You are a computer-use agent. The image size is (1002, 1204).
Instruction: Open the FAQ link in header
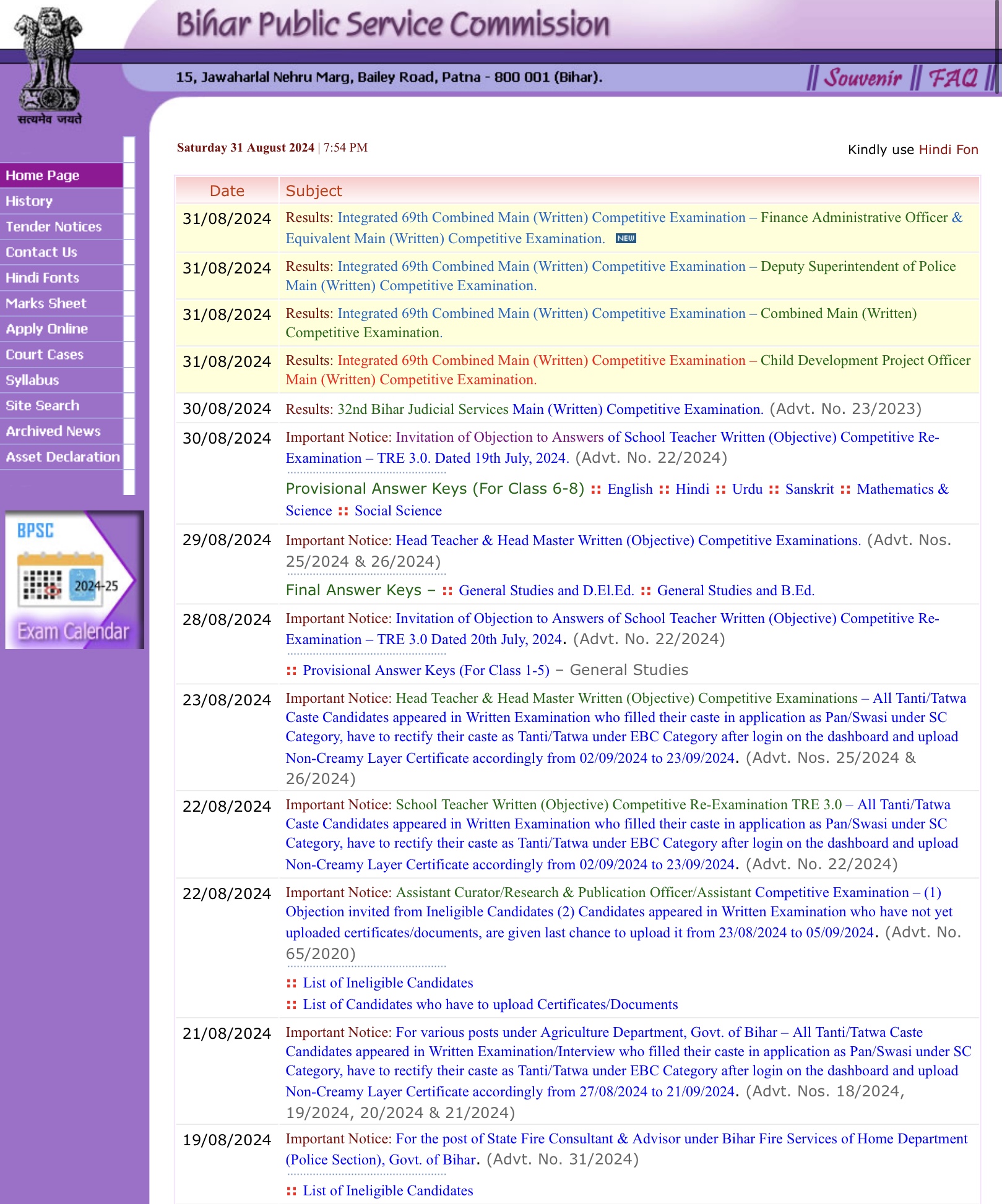[953, 79]
